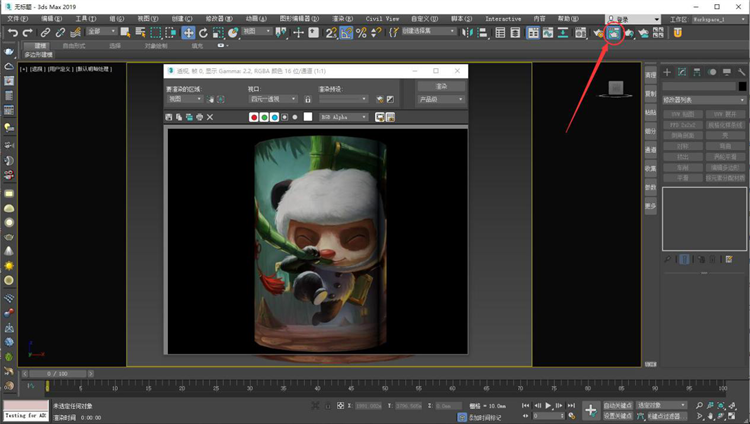Activate the Select Object tool
The width and height of the screenshot is (750, 424).
125,33
